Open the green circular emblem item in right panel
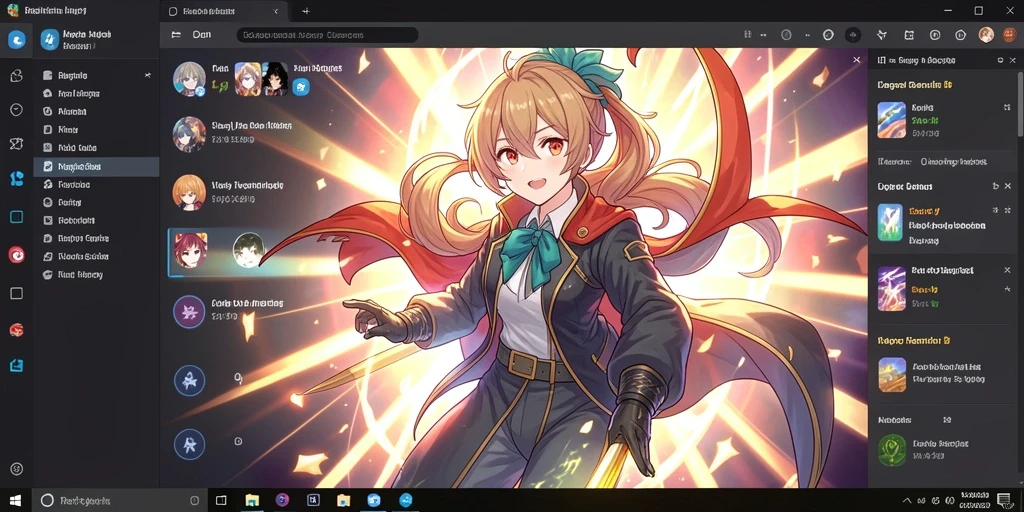The image size is (1024, 512). 892,450
